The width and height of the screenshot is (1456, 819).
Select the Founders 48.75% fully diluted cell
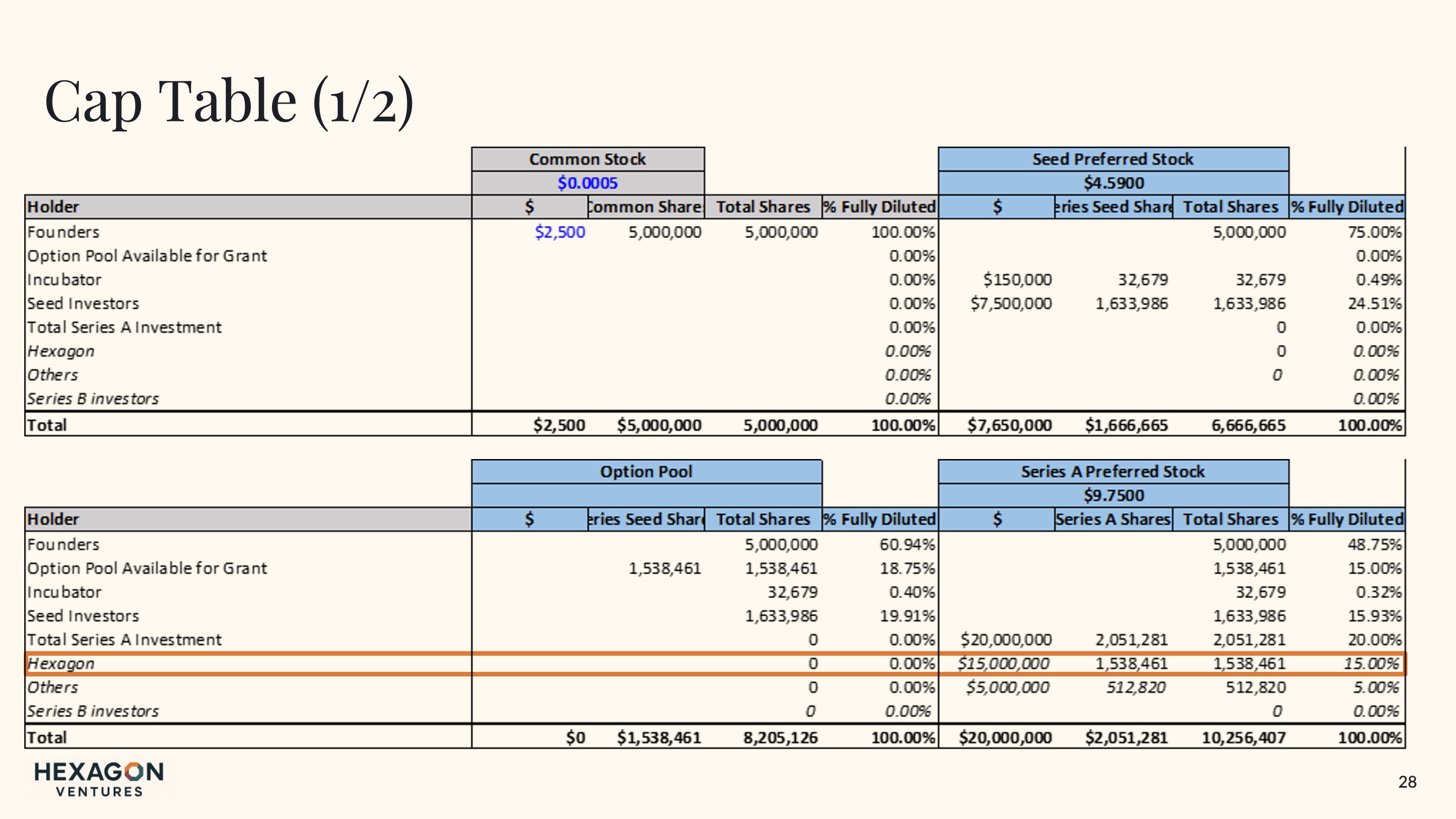point(1374,545)
